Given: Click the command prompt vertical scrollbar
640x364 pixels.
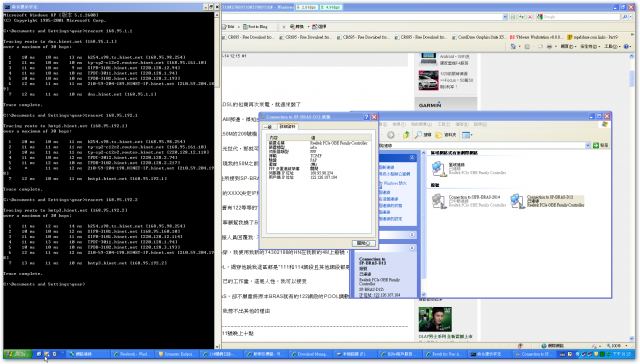Looking at the screenshot, I should [x=217, y=180].
